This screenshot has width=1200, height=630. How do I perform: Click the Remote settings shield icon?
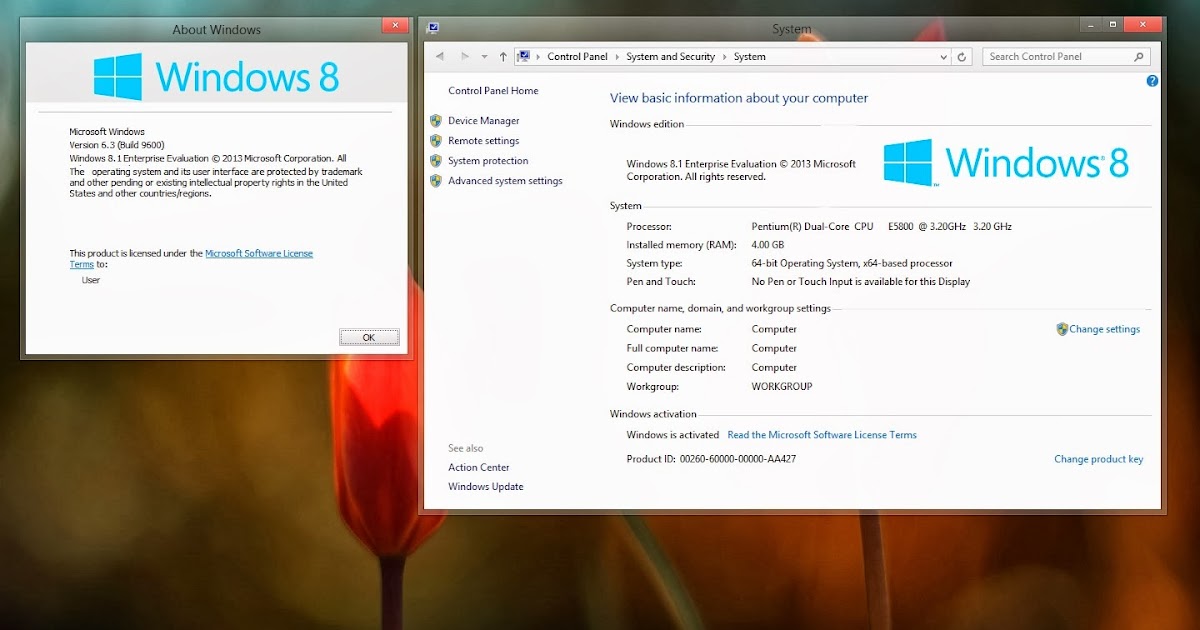[x=436, y=140]
